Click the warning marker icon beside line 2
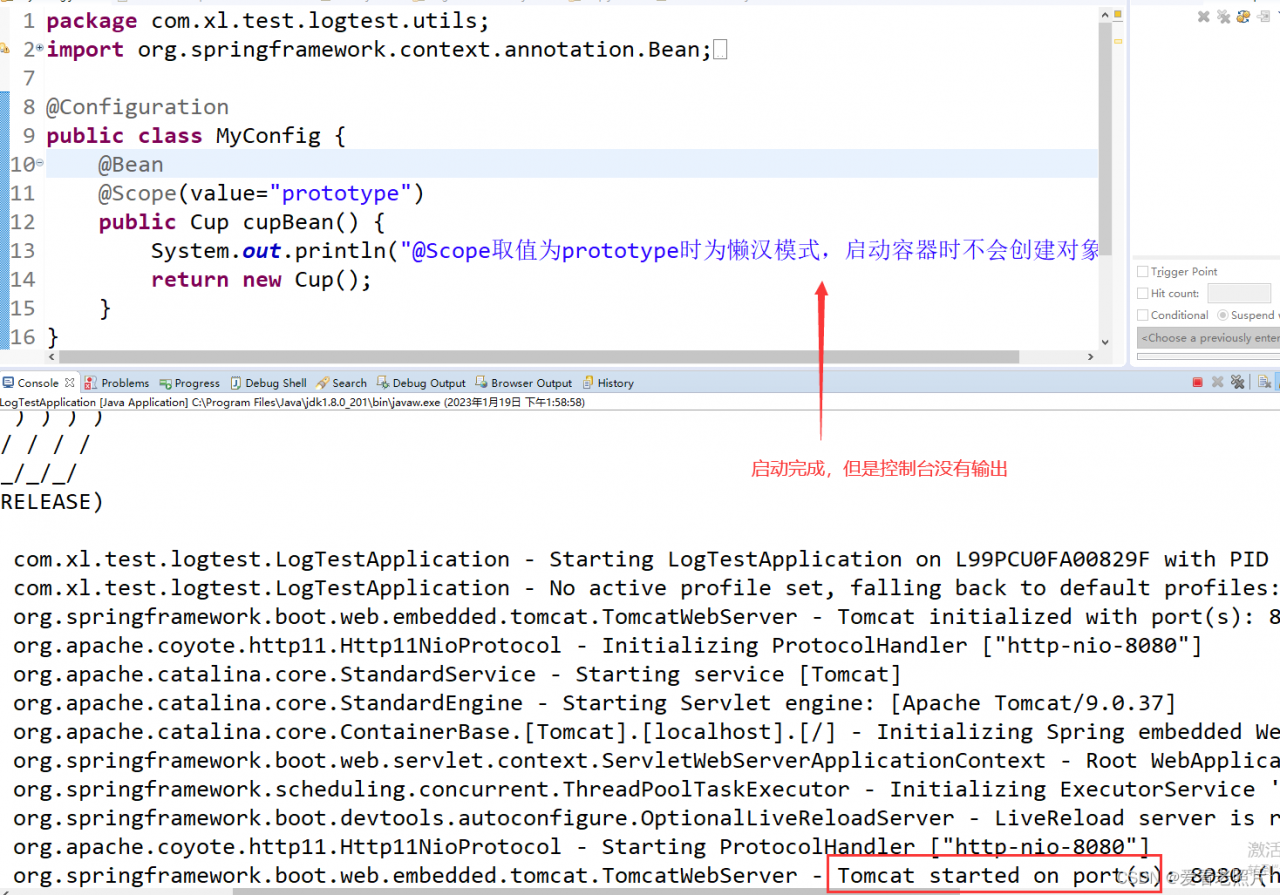Screen dimensions: 1280x895 click(5, 49)
